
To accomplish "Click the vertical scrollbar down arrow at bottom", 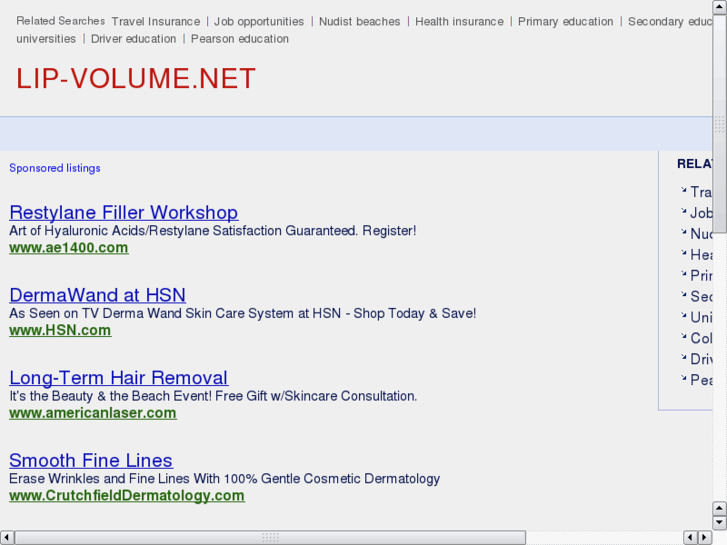I will (x=720, y=522).
